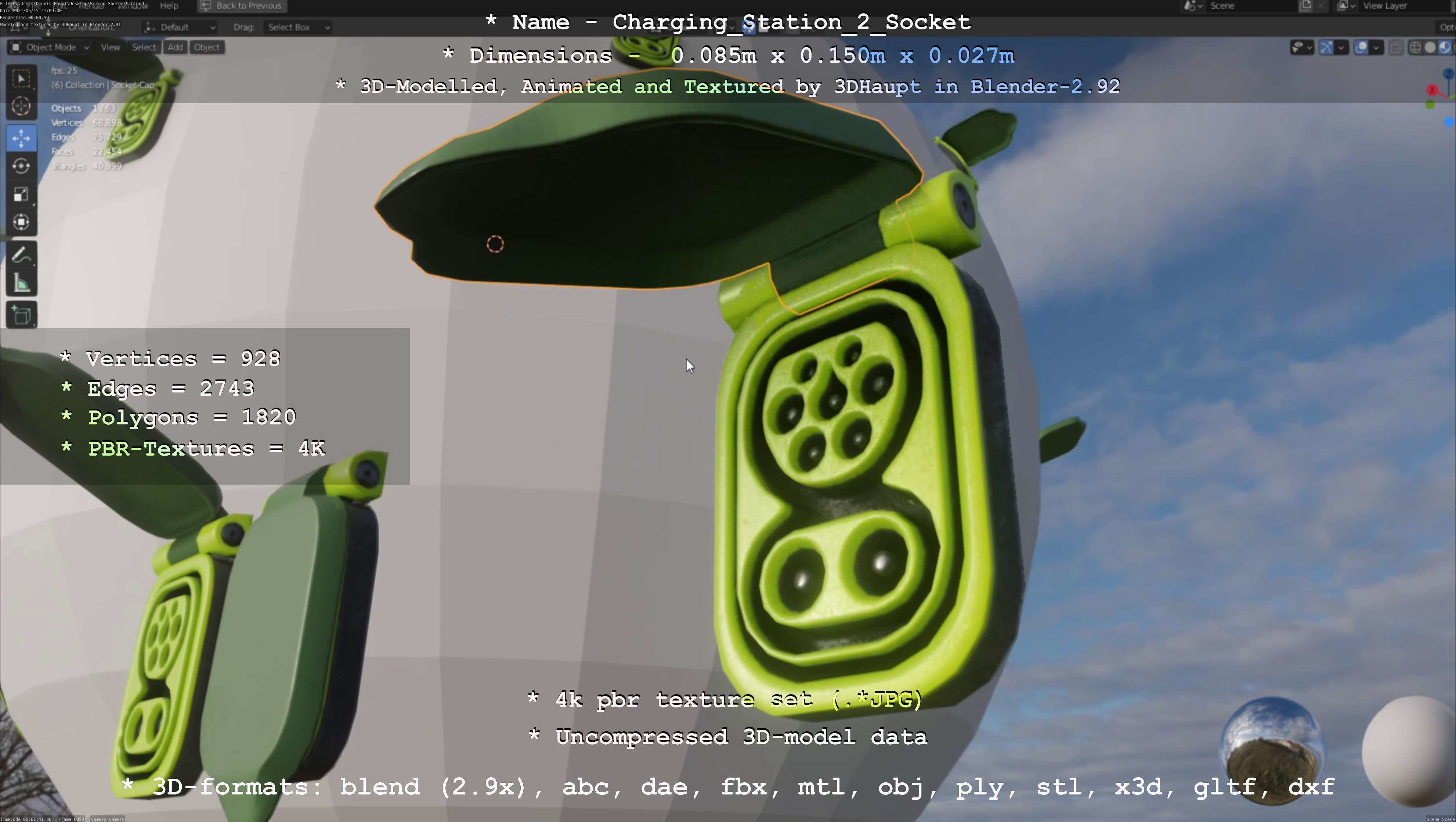Click the 'fps: 25' readout

(64, 70)
